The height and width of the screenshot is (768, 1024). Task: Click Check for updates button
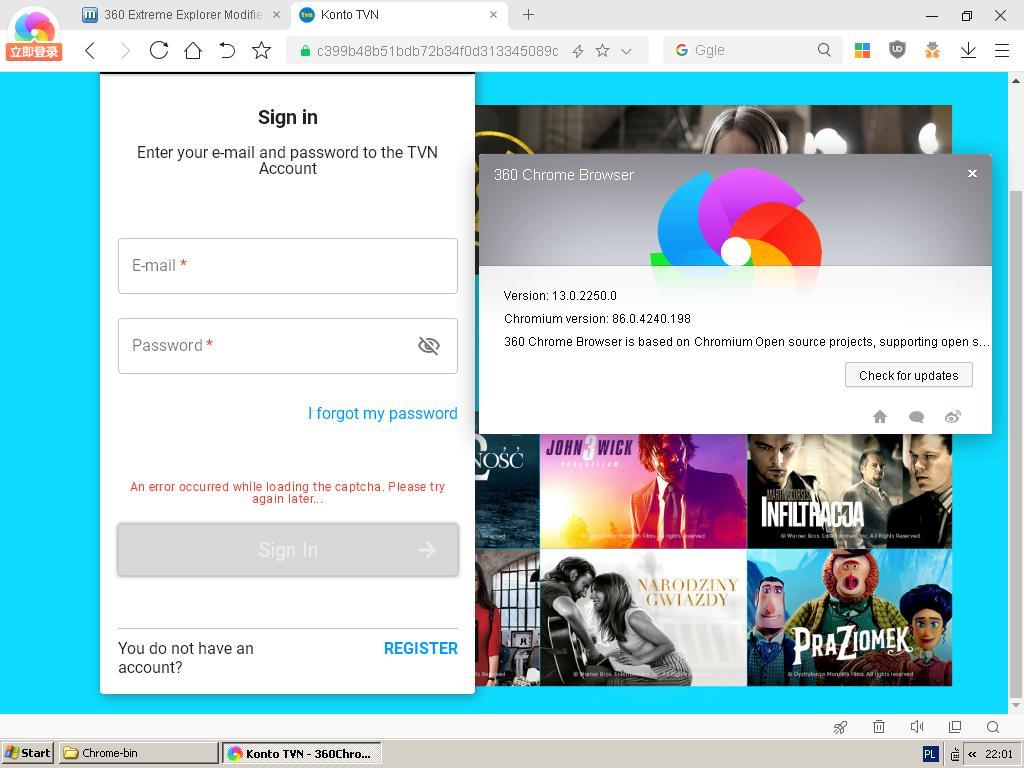click(x=908, y=376)
